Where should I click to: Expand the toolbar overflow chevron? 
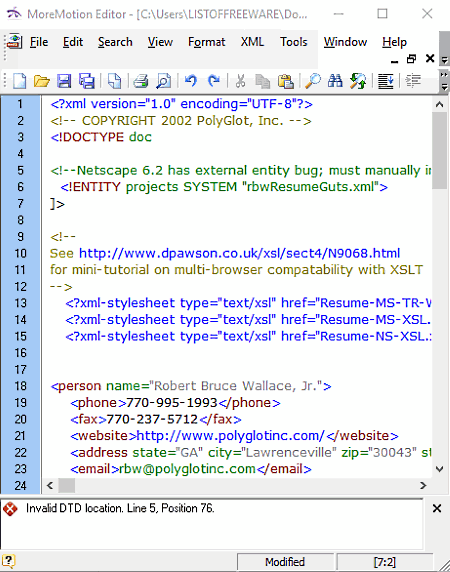coord(444,81)
